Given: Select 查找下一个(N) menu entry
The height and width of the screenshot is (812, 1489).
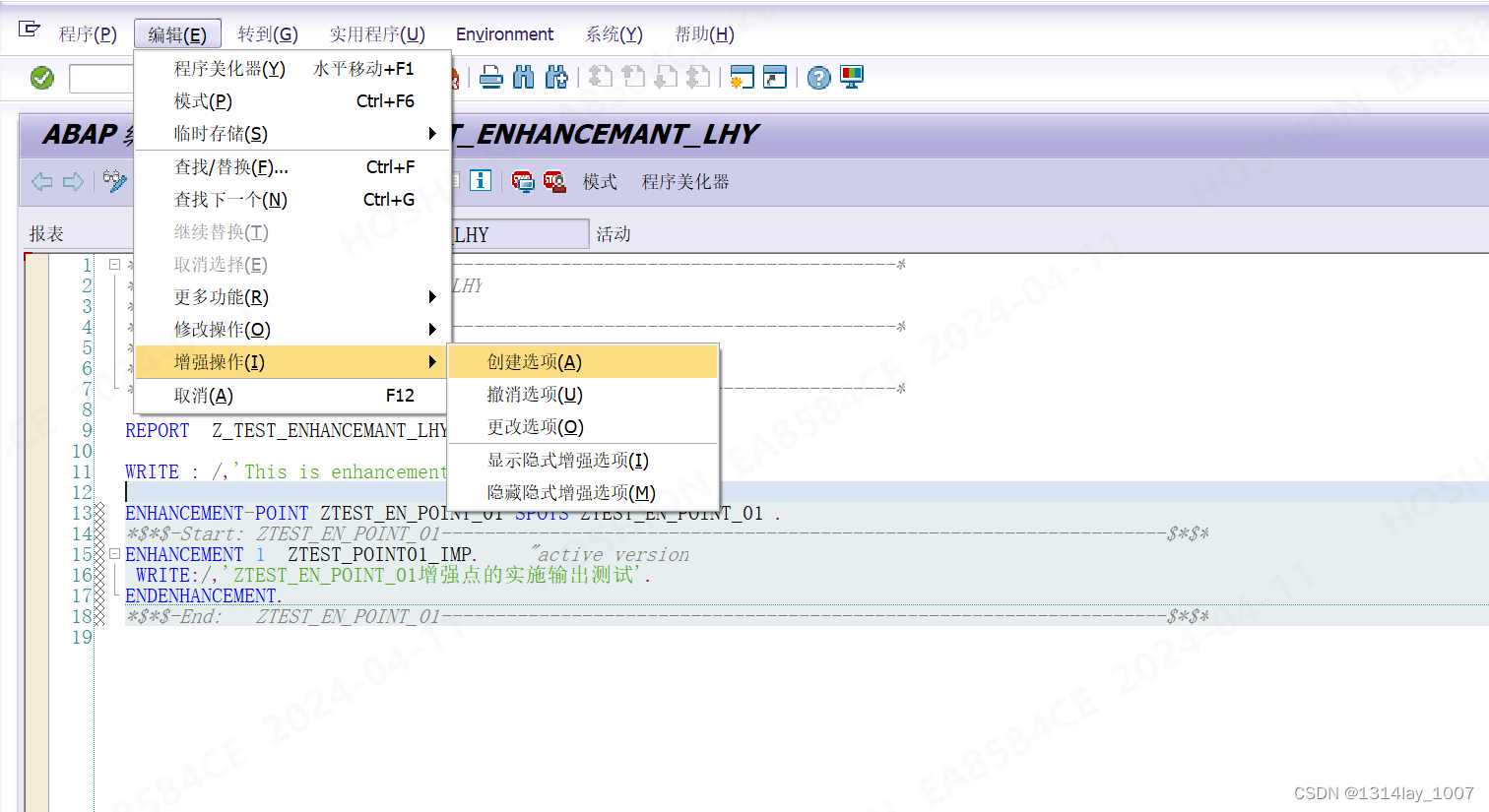Looking at the screenshot, I should 292,199.
